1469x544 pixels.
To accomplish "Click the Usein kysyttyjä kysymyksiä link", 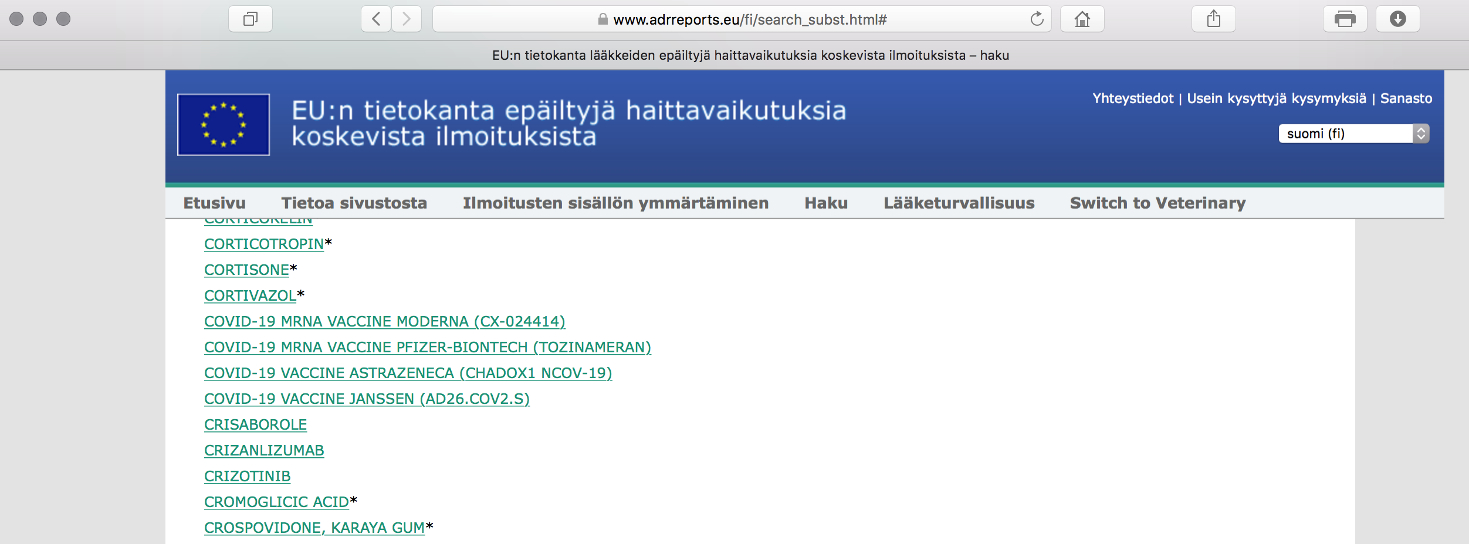I will 1276,99.
